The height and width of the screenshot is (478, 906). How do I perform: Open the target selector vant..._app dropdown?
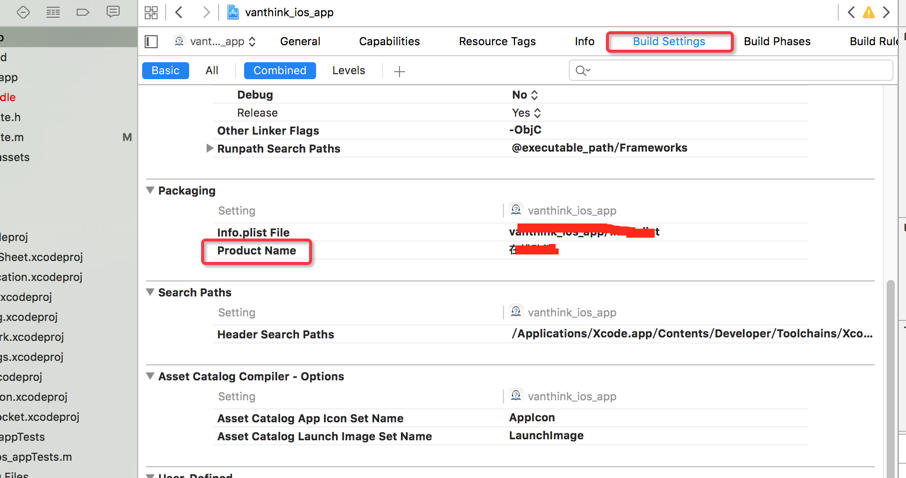(x=214, y=41)
